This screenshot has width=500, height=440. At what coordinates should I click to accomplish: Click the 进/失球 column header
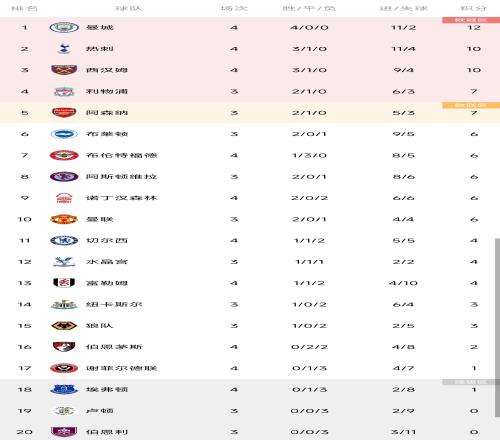(x=403, y=8)
